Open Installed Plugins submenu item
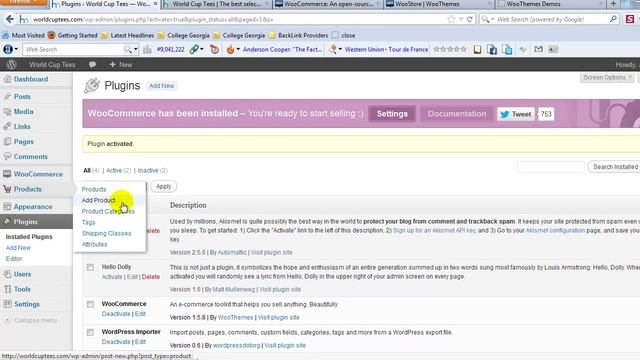 click(x=29, y=237)
